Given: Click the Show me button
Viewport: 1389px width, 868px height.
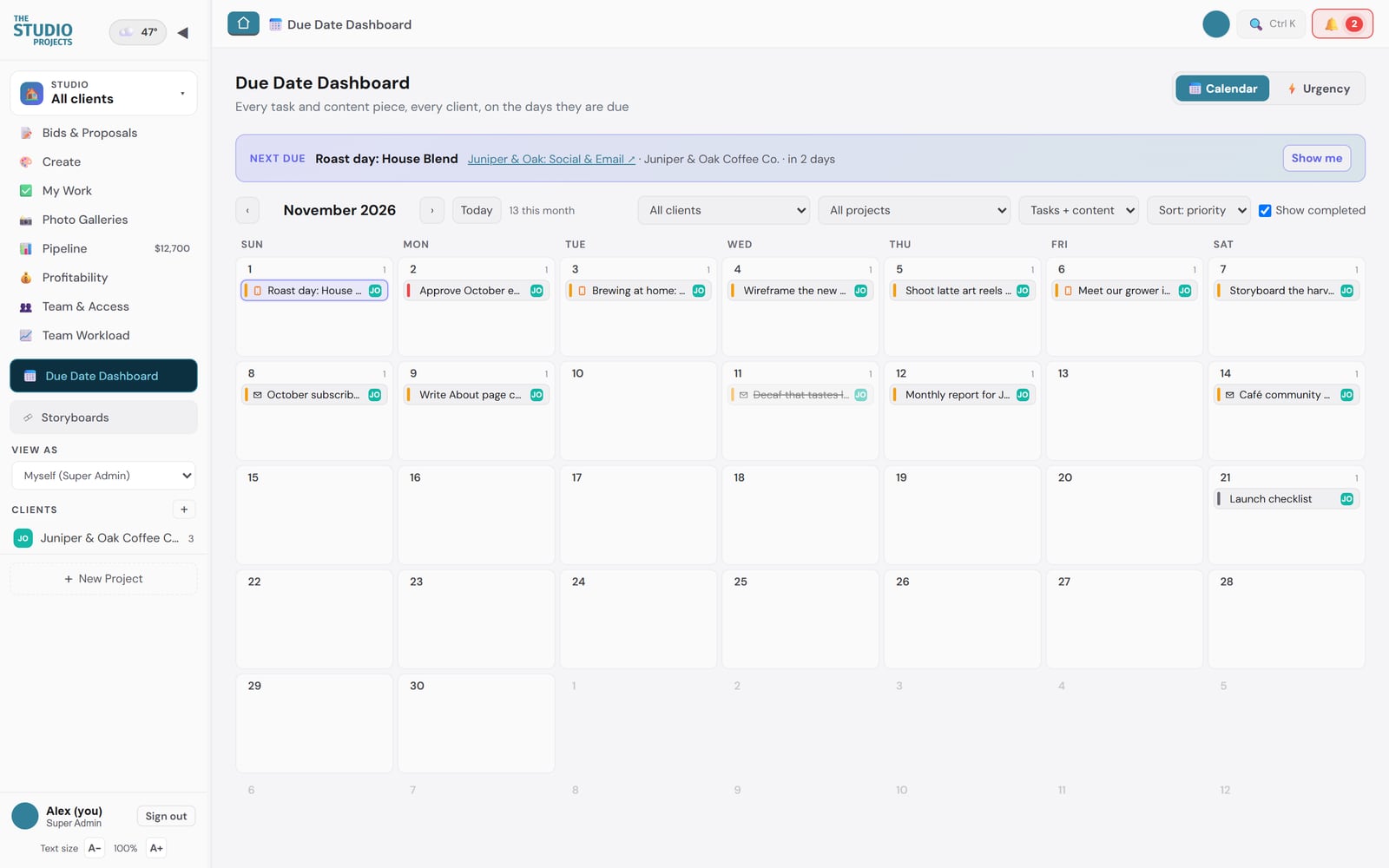Looking at the screenshot, I should [x=1316, y=158].
